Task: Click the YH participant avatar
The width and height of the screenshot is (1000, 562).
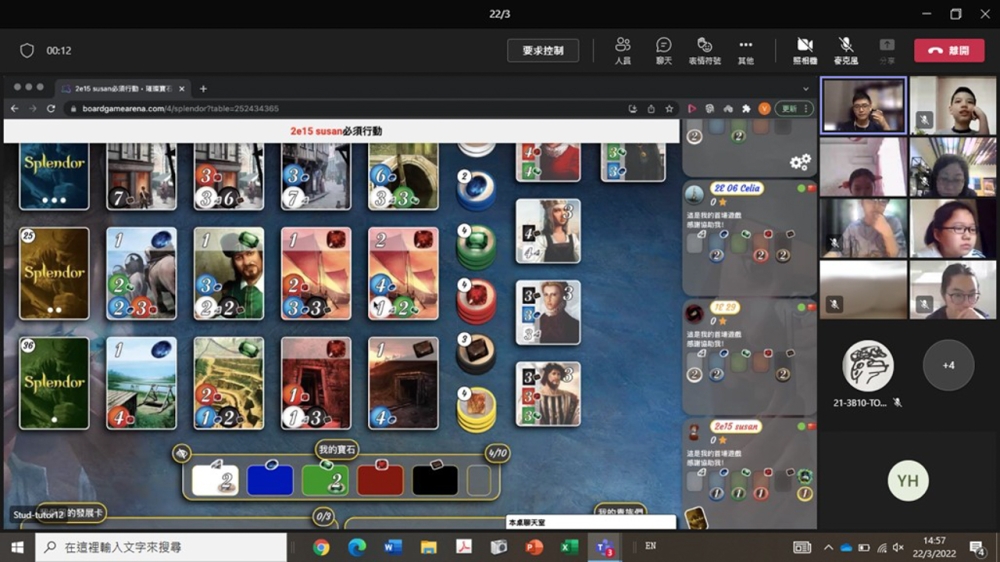Action: coord(908,480)
